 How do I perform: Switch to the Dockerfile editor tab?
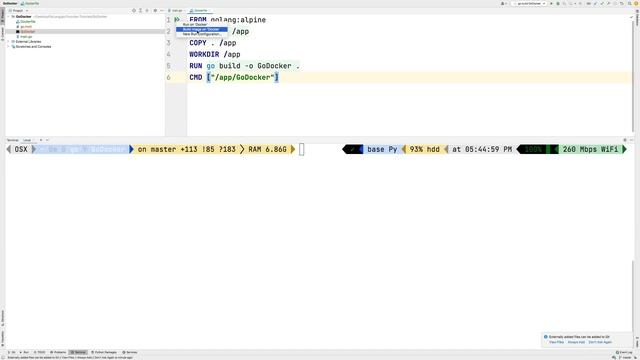point(200,11)
